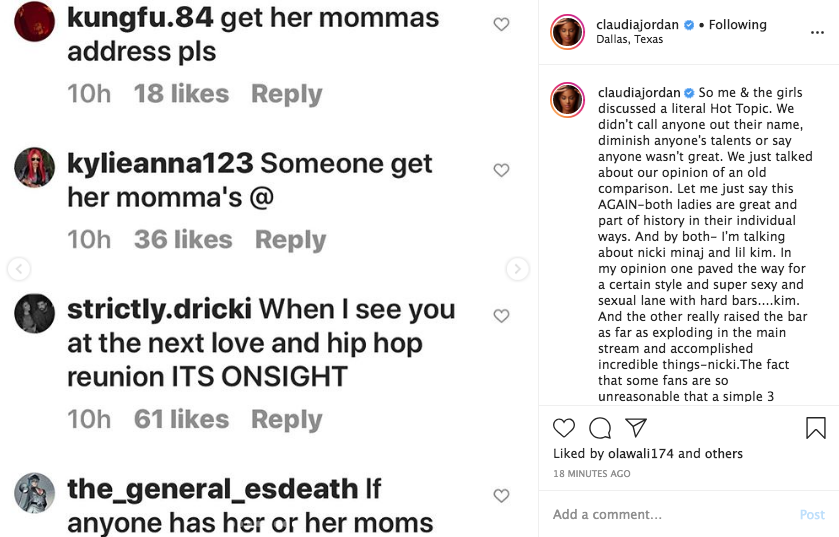This screenshot has width=839, height=537.
Task: Reply to the kungfu.84 comment
Action: [286, 94]
